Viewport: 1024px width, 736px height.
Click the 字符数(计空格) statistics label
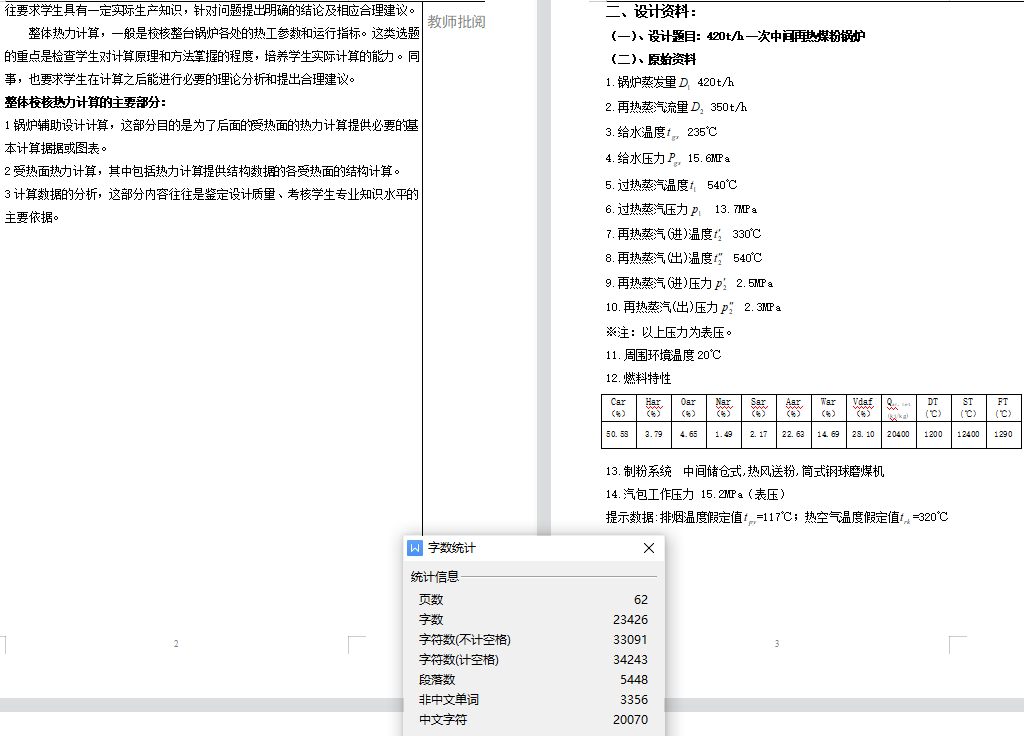point(458,660)
